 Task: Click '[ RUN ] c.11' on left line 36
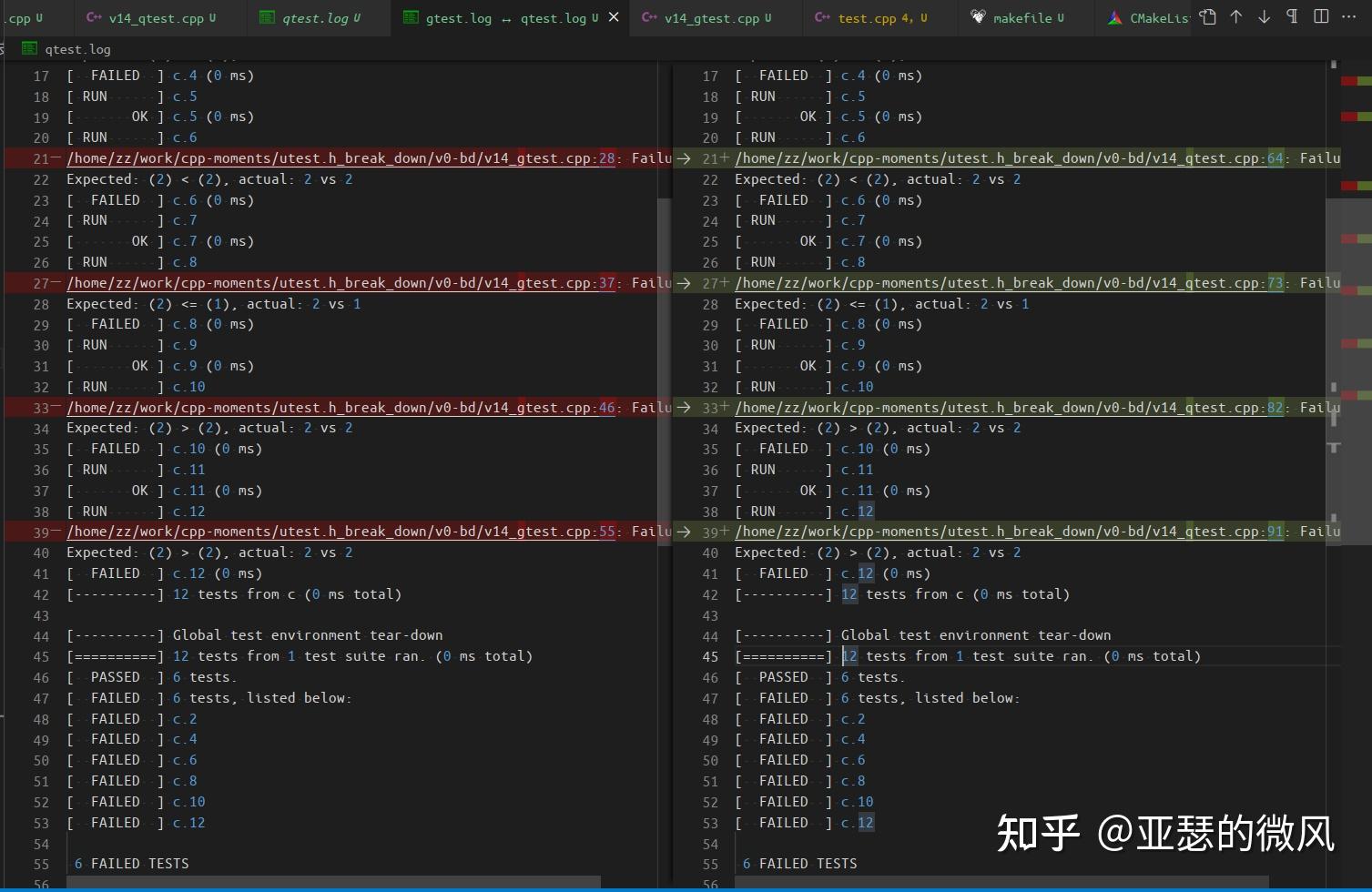[136, 470]
